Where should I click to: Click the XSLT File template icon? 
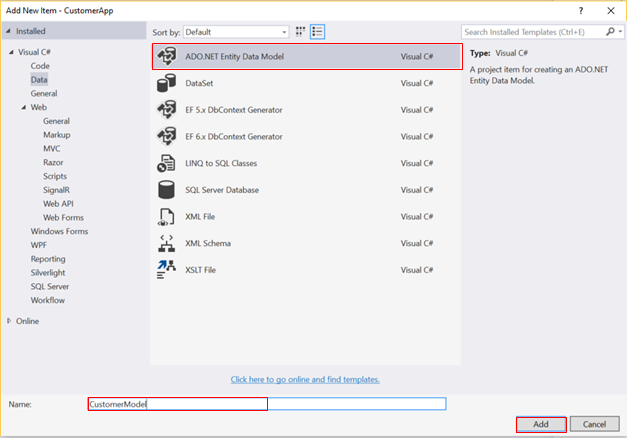[167, 268]
